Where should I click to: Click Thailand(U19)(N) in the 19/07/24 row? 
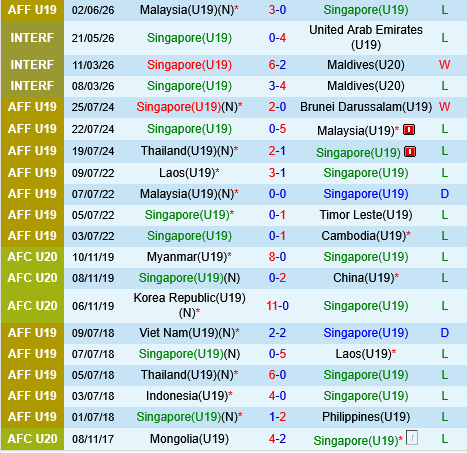[187, 151]
